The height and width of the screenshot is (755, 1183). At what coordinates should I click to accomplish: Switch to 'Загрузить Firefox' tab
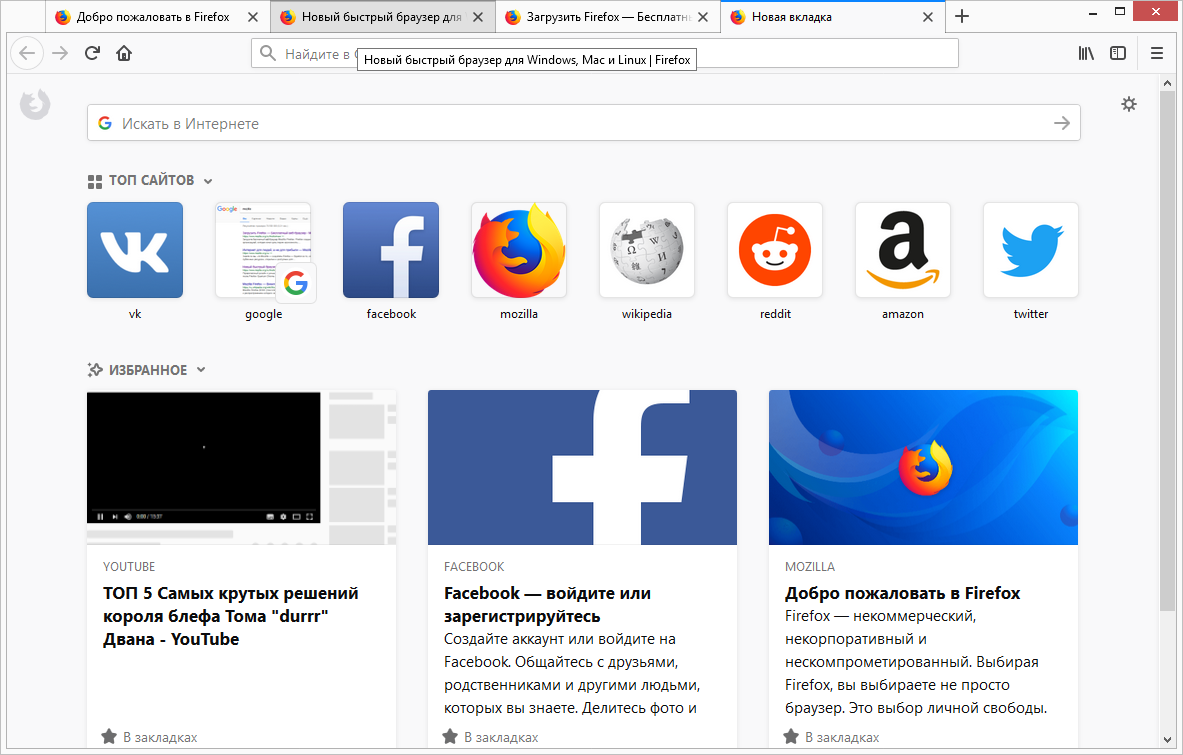[x=608, y=17]
